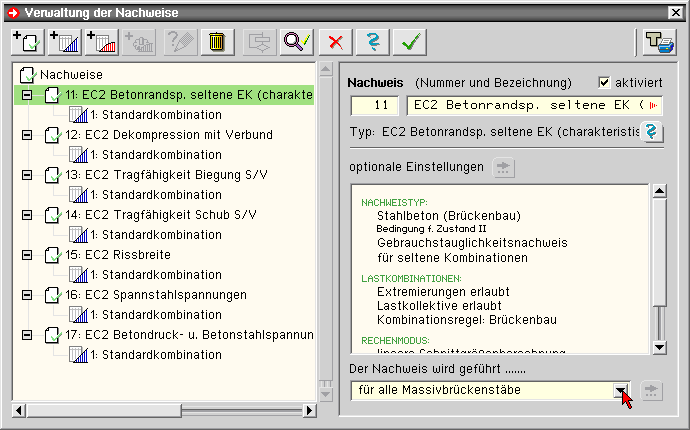This screenshot has height=430, width=690.
Task: Open help for the Nachweis Typ
Action: 653,132
